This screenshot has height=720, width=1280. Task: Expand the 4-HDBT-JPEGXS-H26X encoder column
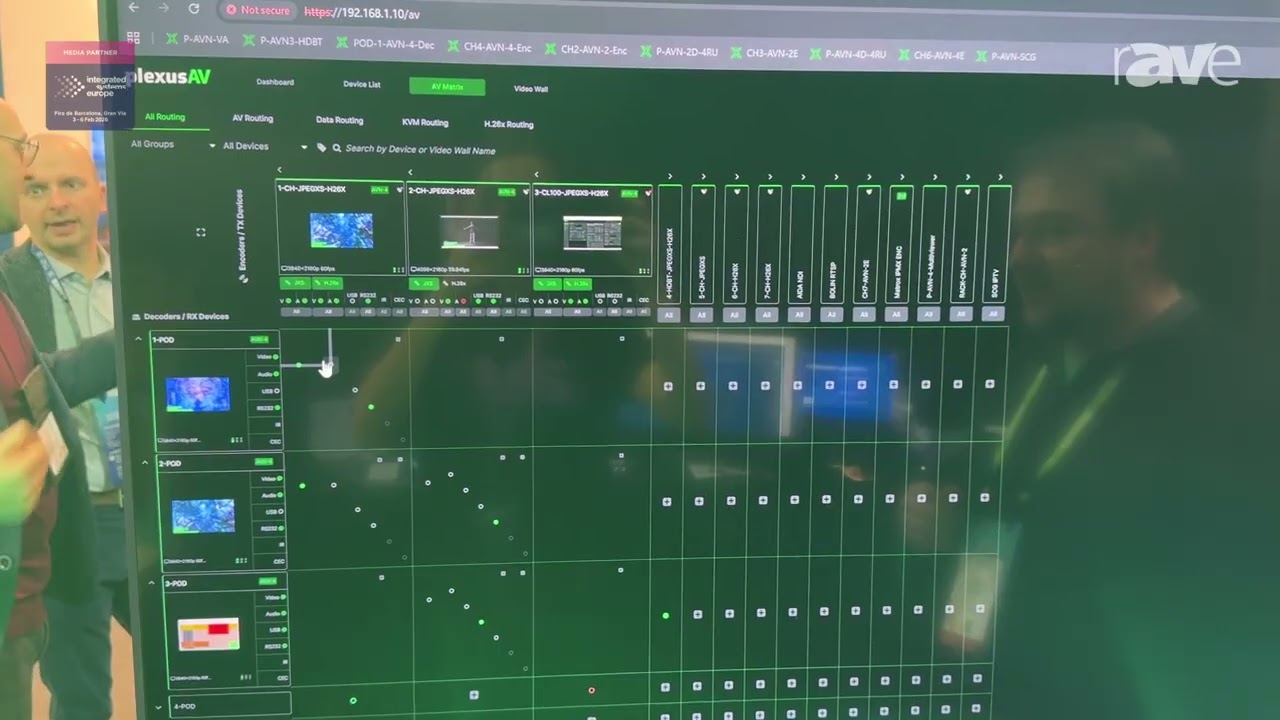pos(671,176)
